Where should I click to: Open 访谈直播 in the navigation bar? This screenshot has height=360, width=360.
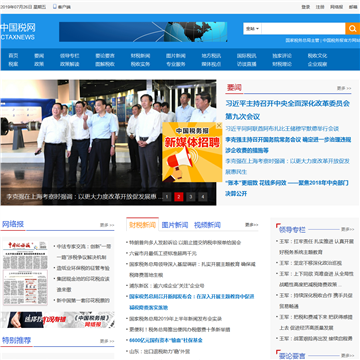point(247,64)
